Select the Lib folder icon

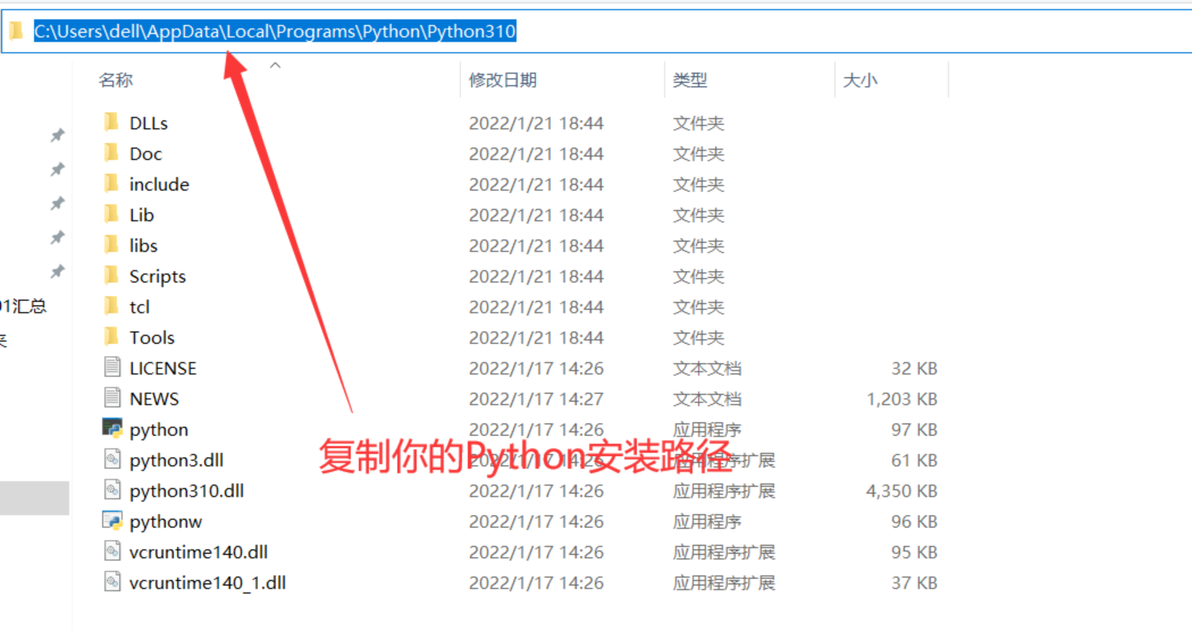pos(112,214)
